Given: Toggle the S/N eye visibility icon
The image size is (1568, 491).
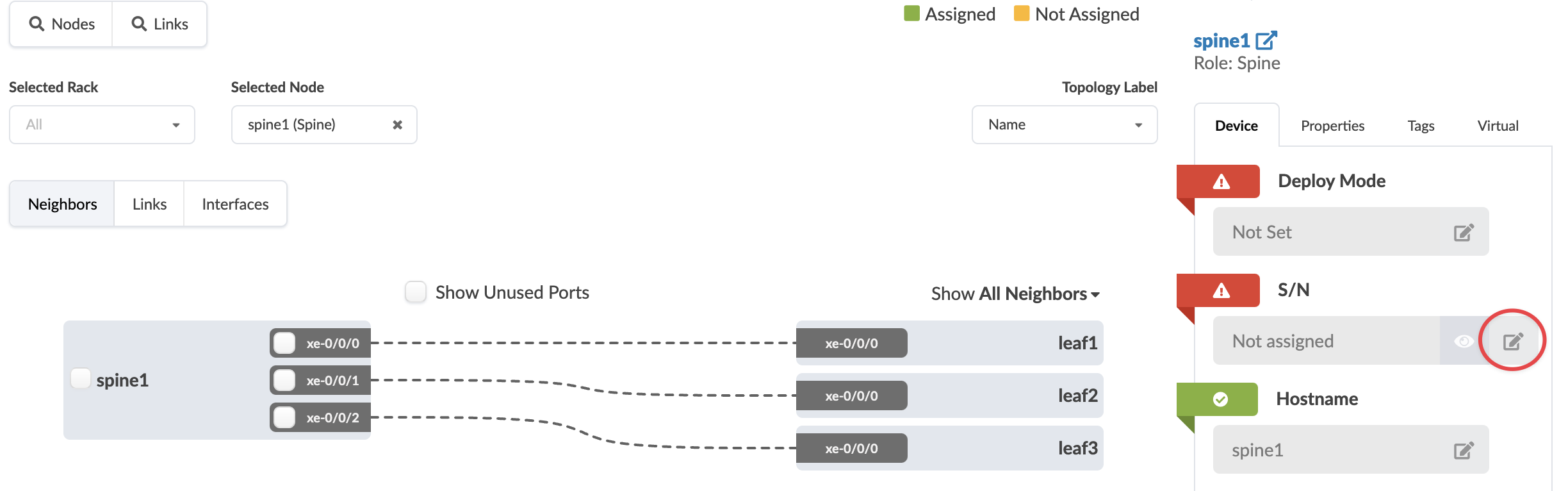Looking at the screenshot, I should (1464, 341).
